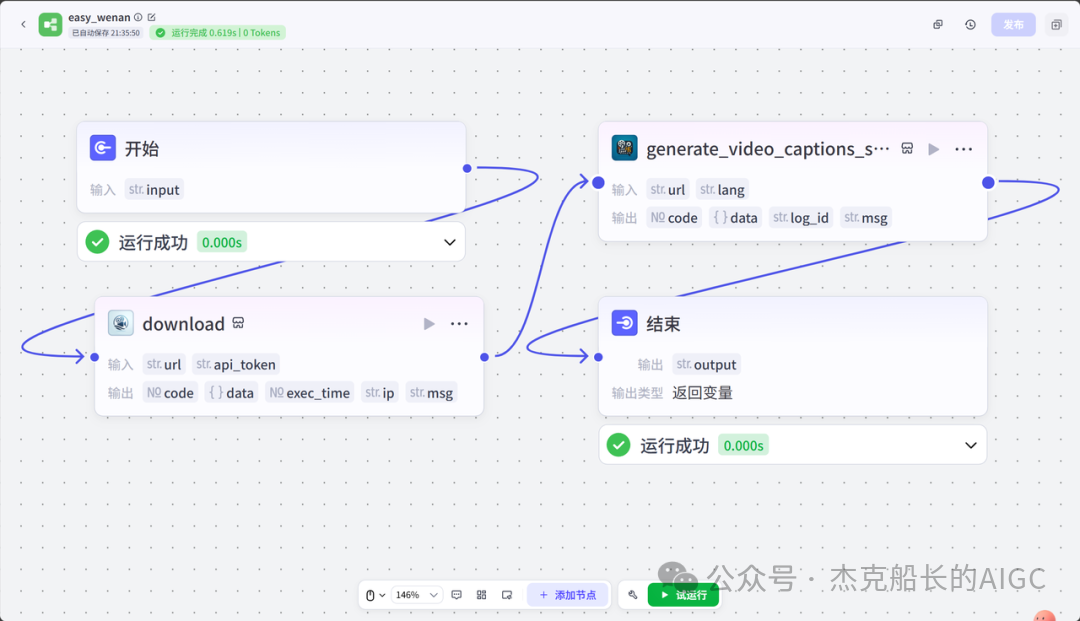Click the copy icon right of 发布
This screenshot has width=1080, height=621.
1057,24
